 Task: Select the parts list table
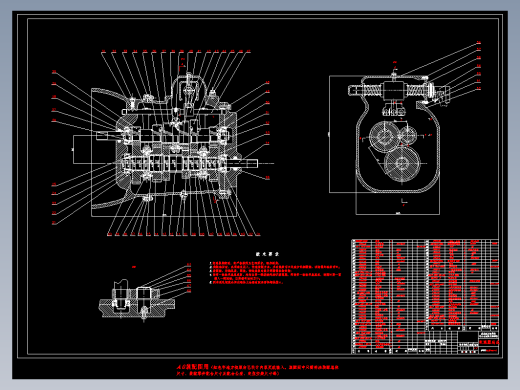[x=425, y=297]
